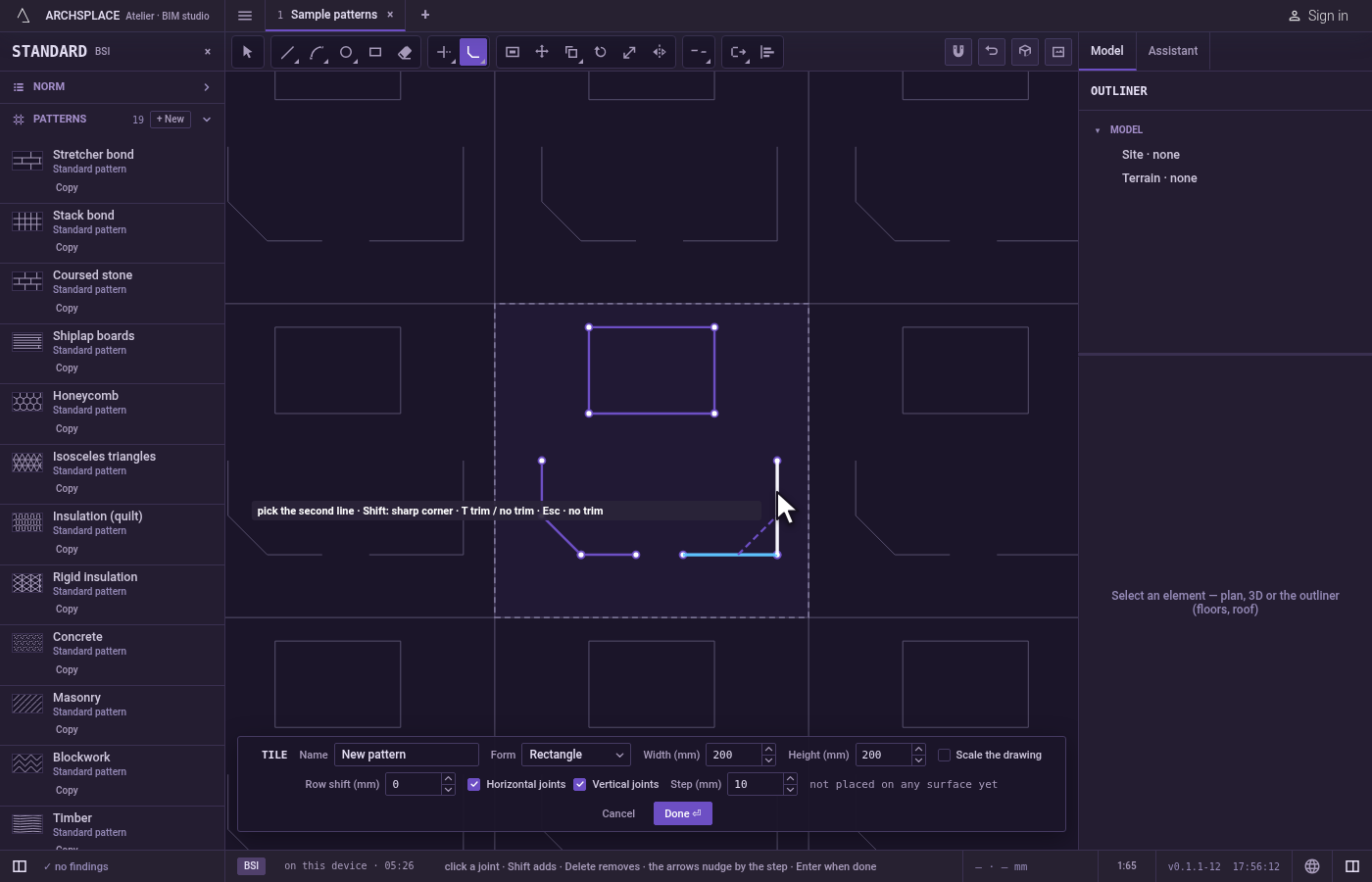
Task: Select the Mirror tool icon
Action: tap(660, 52)
